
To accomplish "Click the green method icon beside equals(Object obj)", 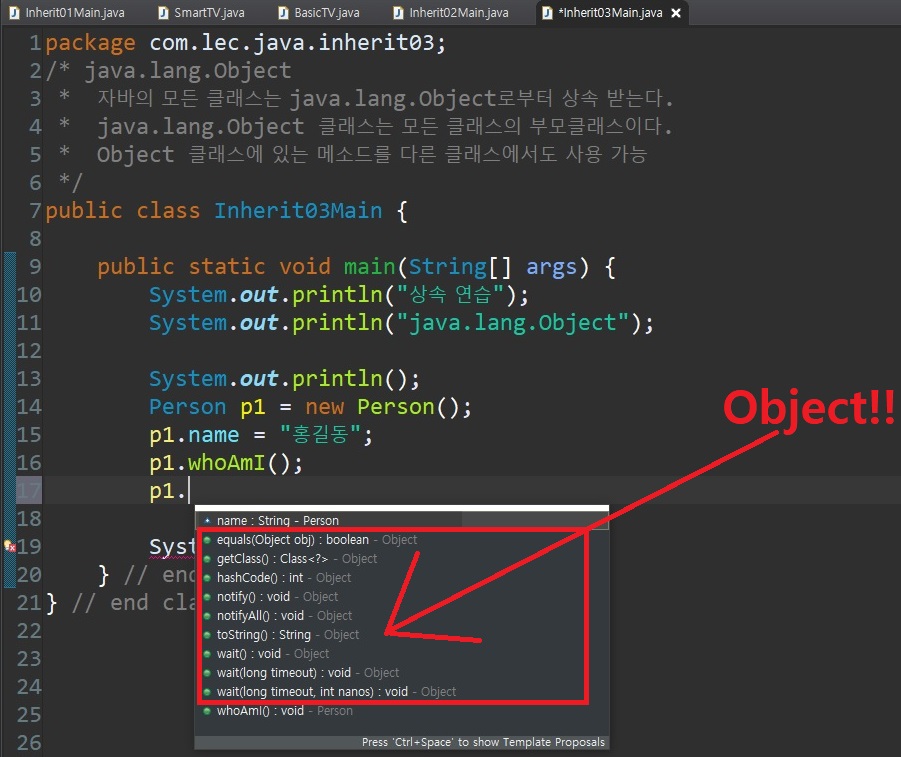I will pos(207,540).
